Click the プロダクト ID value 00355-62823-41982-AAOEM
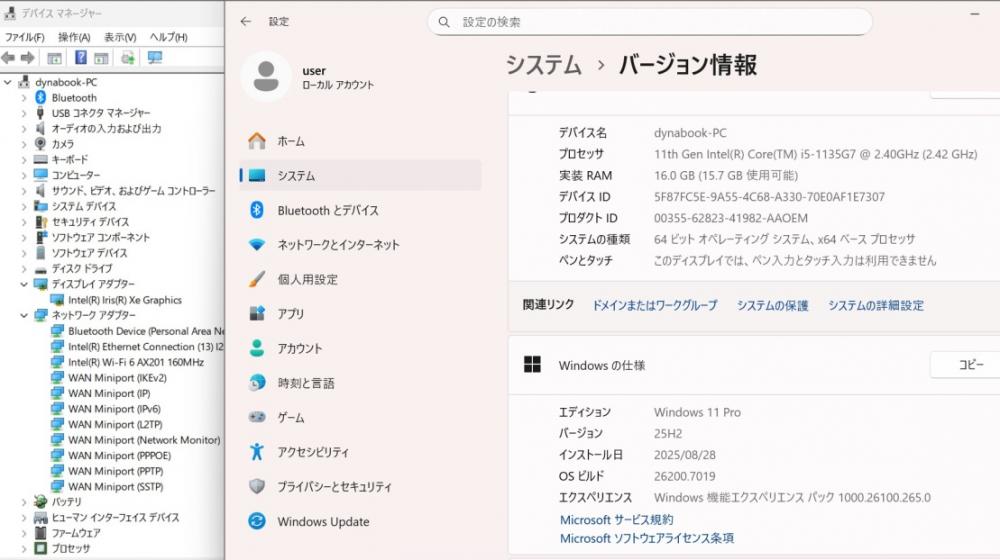1000x560 pixels. (x=730, y=218)
